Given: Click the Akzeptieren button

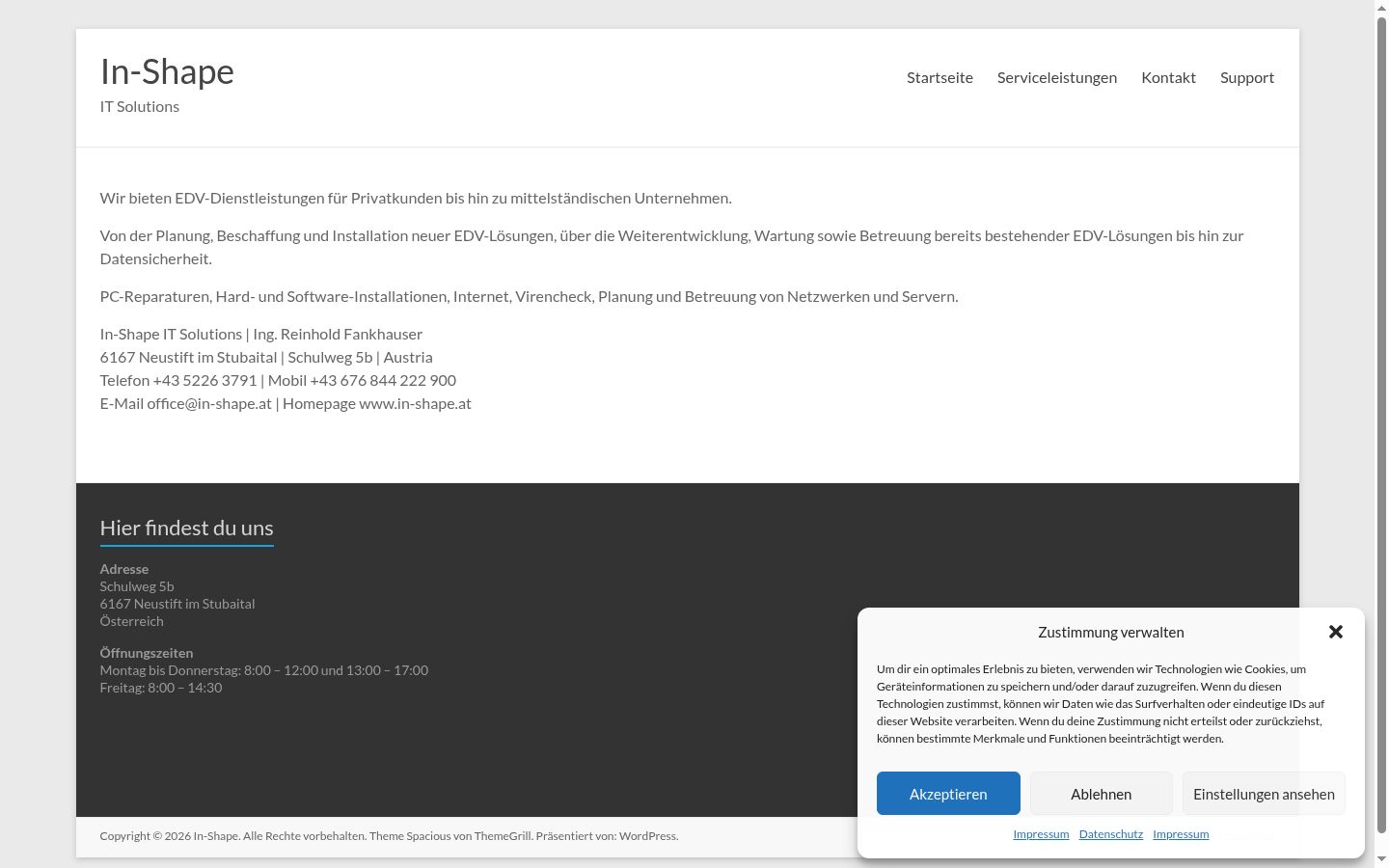Looking at the screenshot, I should [948, 794].
